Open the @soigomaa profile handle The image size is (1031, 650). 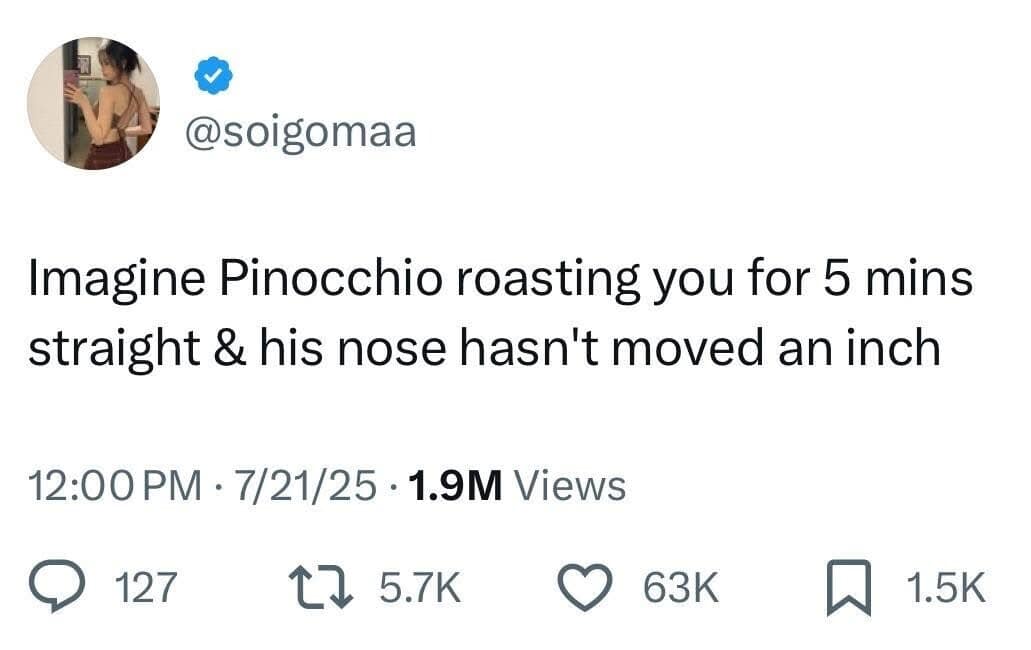point(300,132)
